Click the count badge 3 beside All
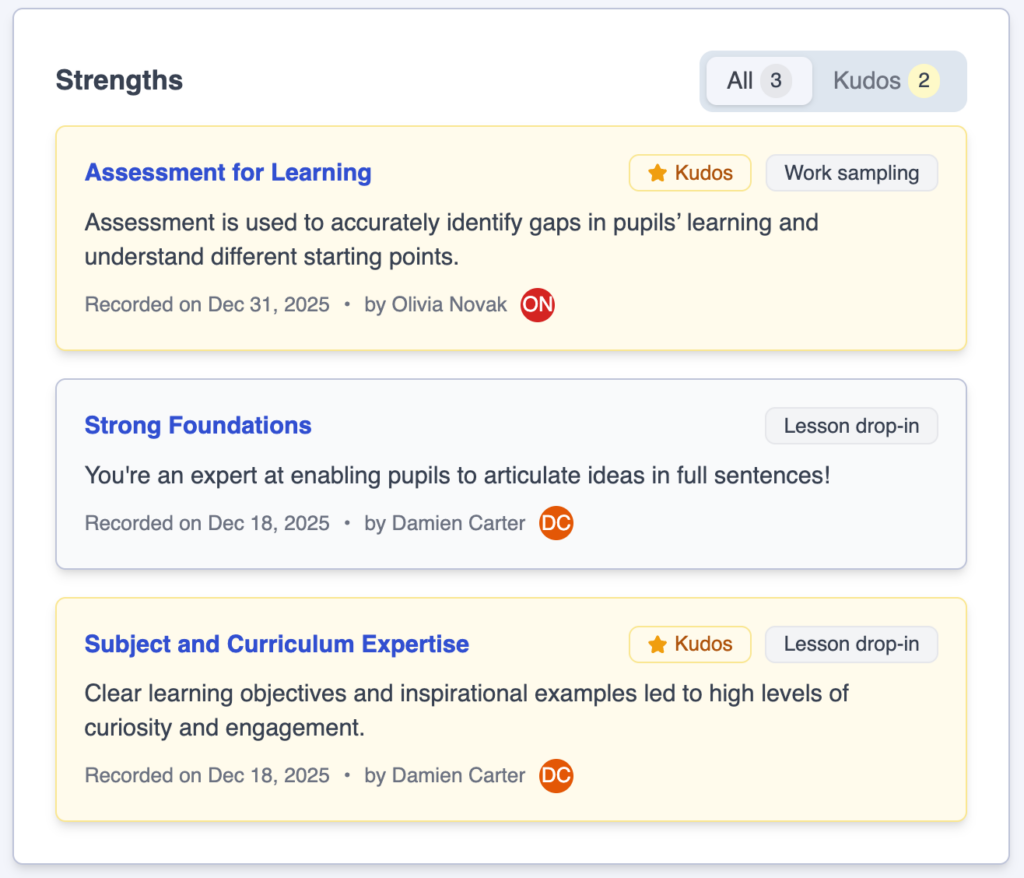Image resolution: width=1024 pixels, height=878 pixels. pos(775,81)
